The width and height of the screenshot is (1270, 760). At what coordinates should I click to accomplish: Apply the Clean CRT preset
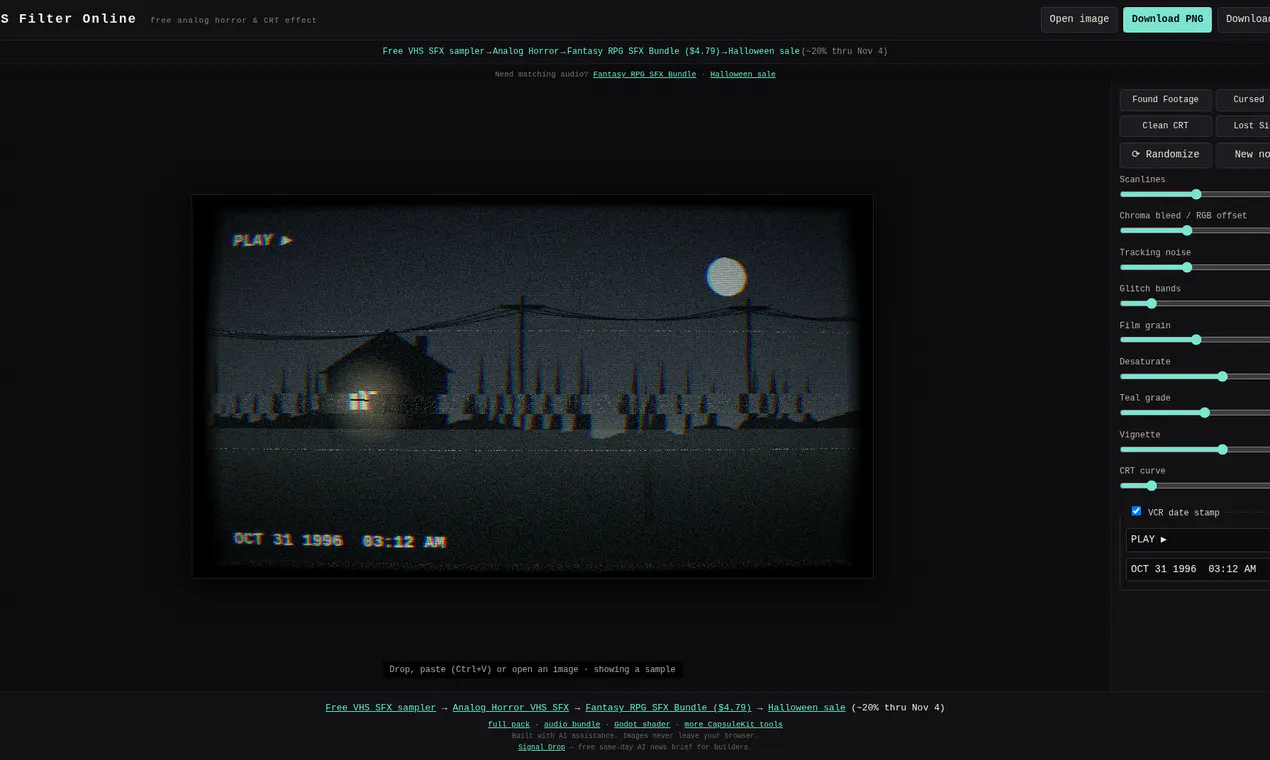(1165, 126)
